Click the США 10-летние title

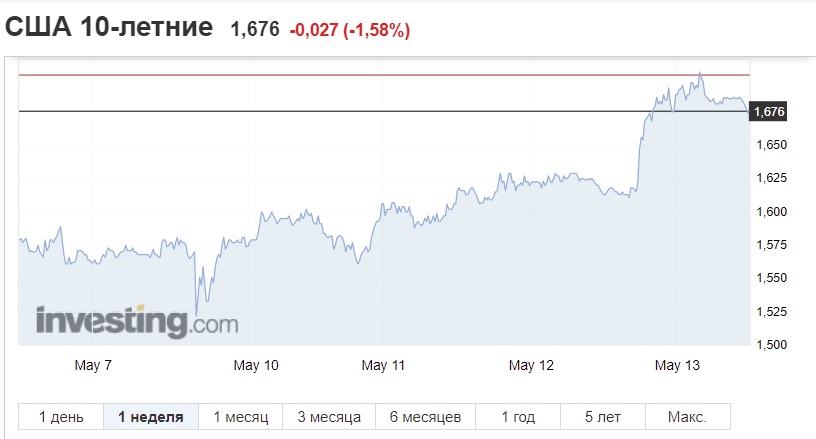pyautogui.click(x=109, y=27)
